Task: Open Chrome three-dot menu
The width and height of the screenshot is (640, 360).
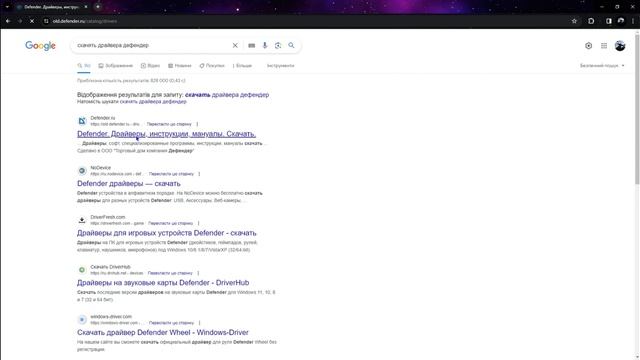Action: point(633,21)
